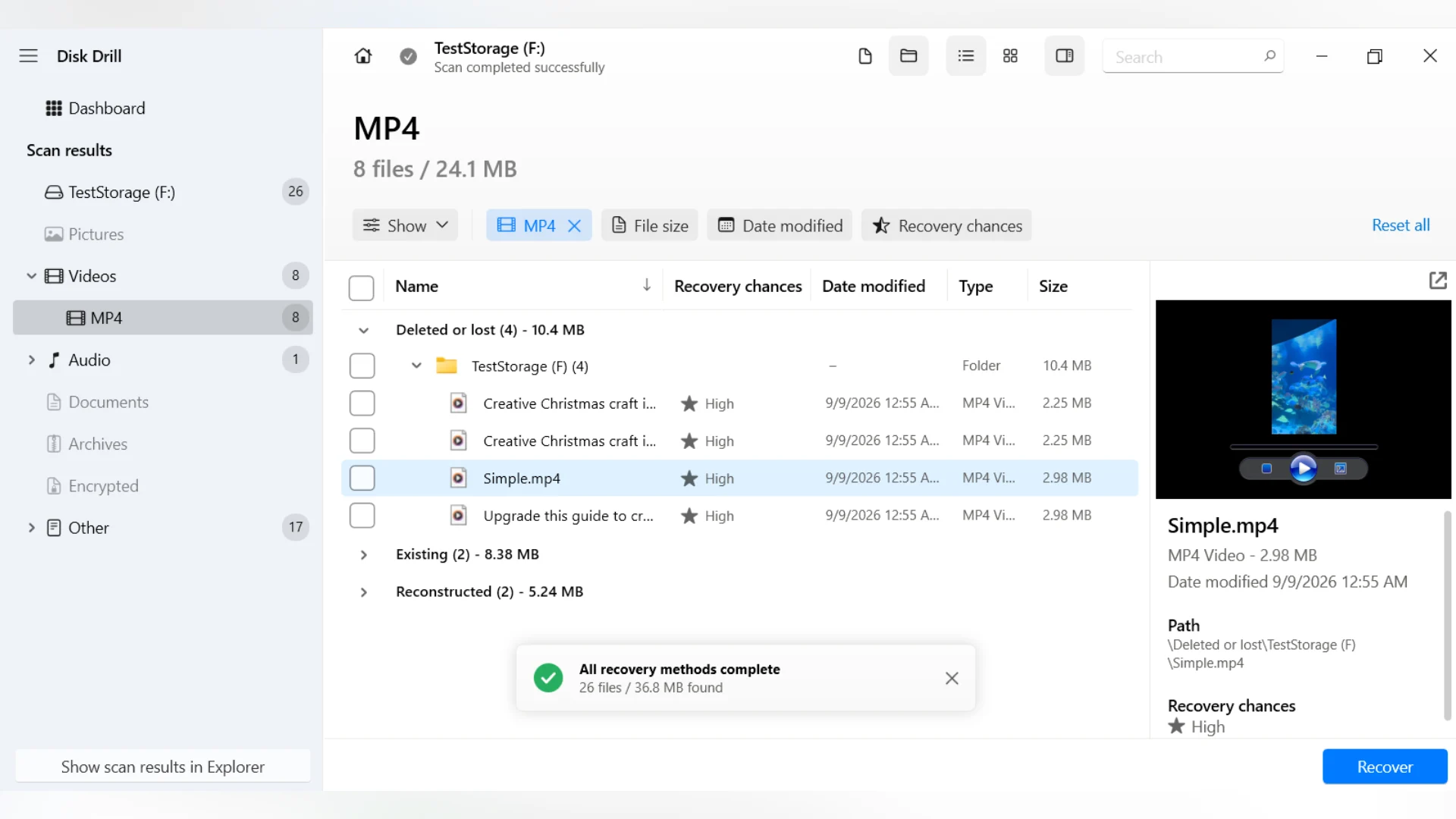The image size is (1456, 819).
Task: Click the preview playback progress bar
Action: 1303,447
